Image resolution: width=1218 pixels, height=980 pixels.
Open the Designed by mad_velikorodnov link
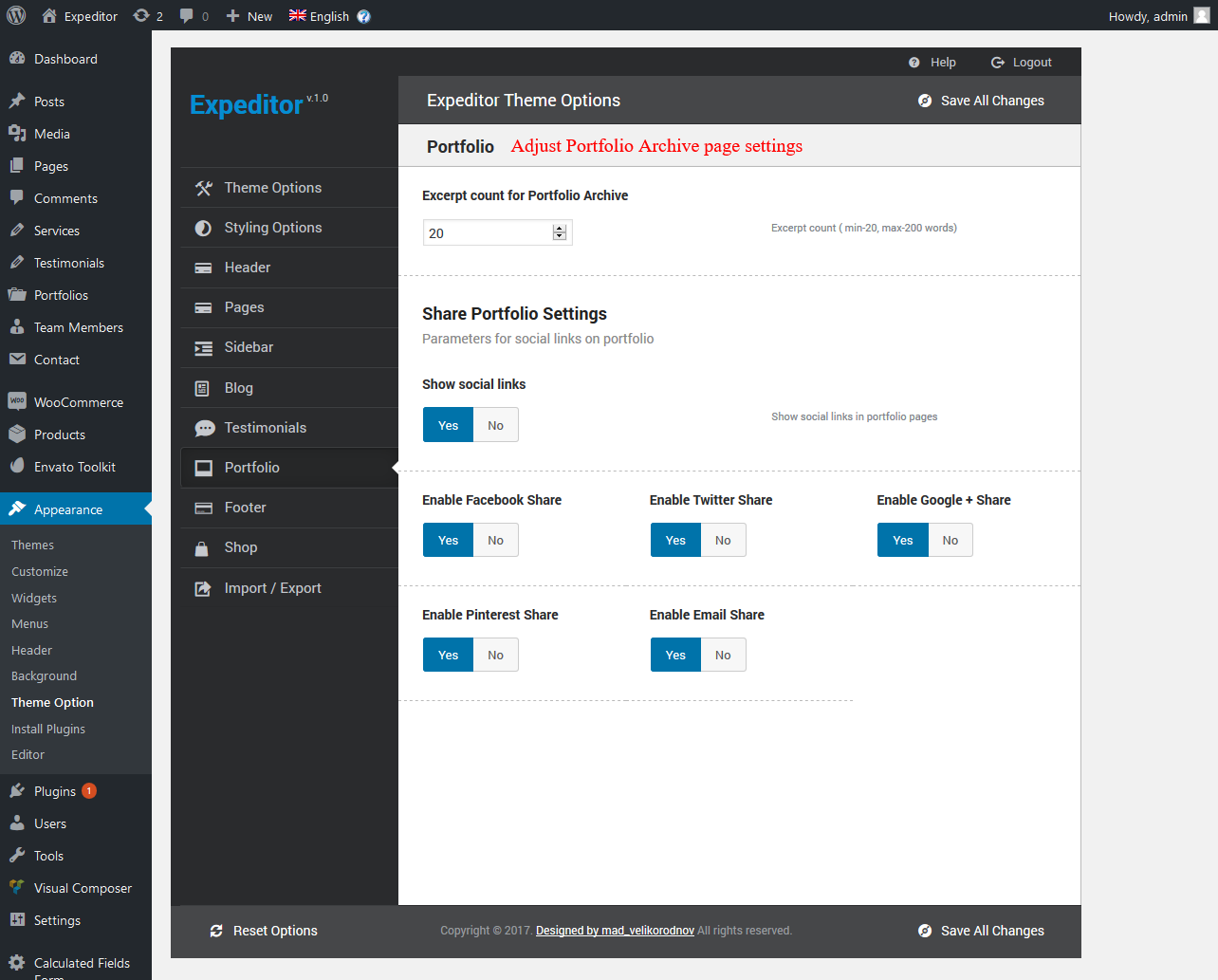[615, 931]
